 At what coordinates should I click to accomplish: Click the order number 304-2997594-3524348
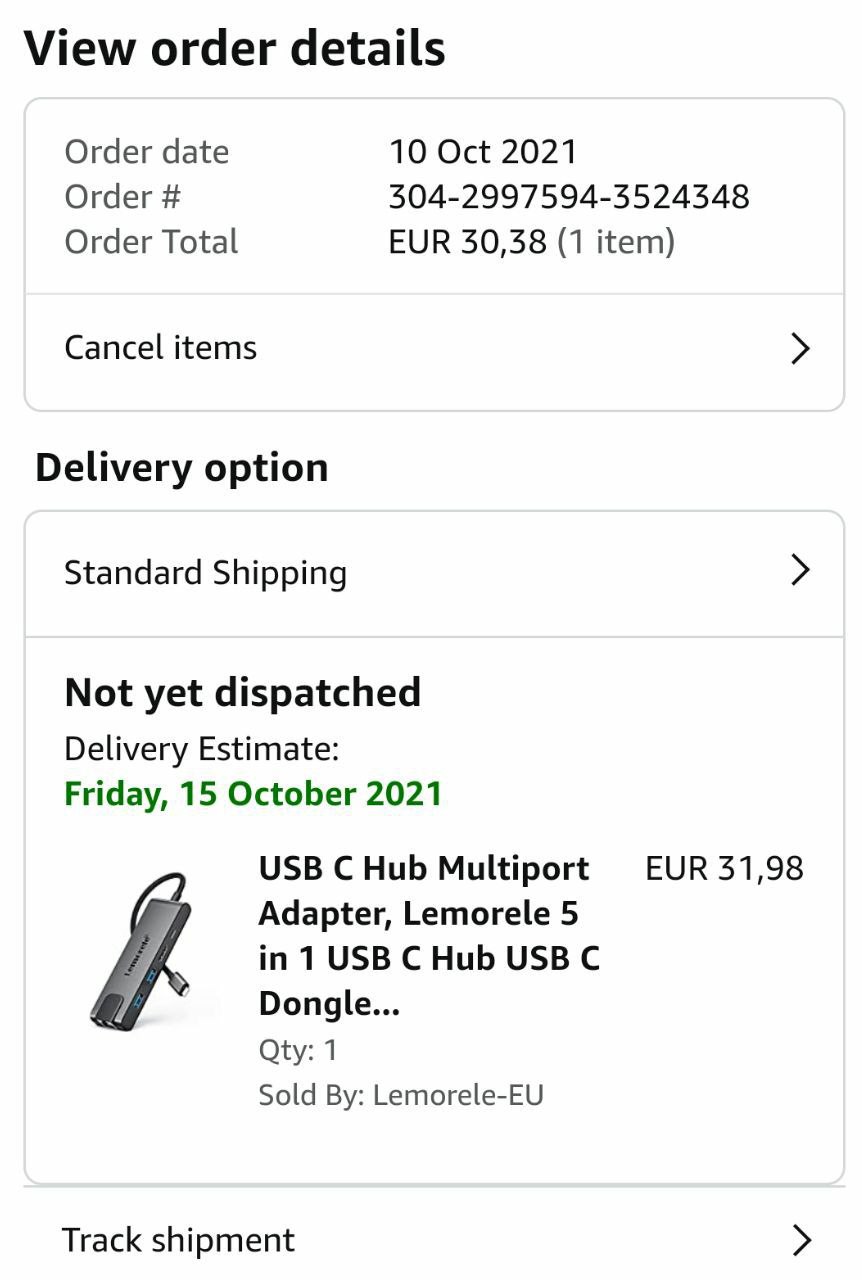click(x=568, y=197)
